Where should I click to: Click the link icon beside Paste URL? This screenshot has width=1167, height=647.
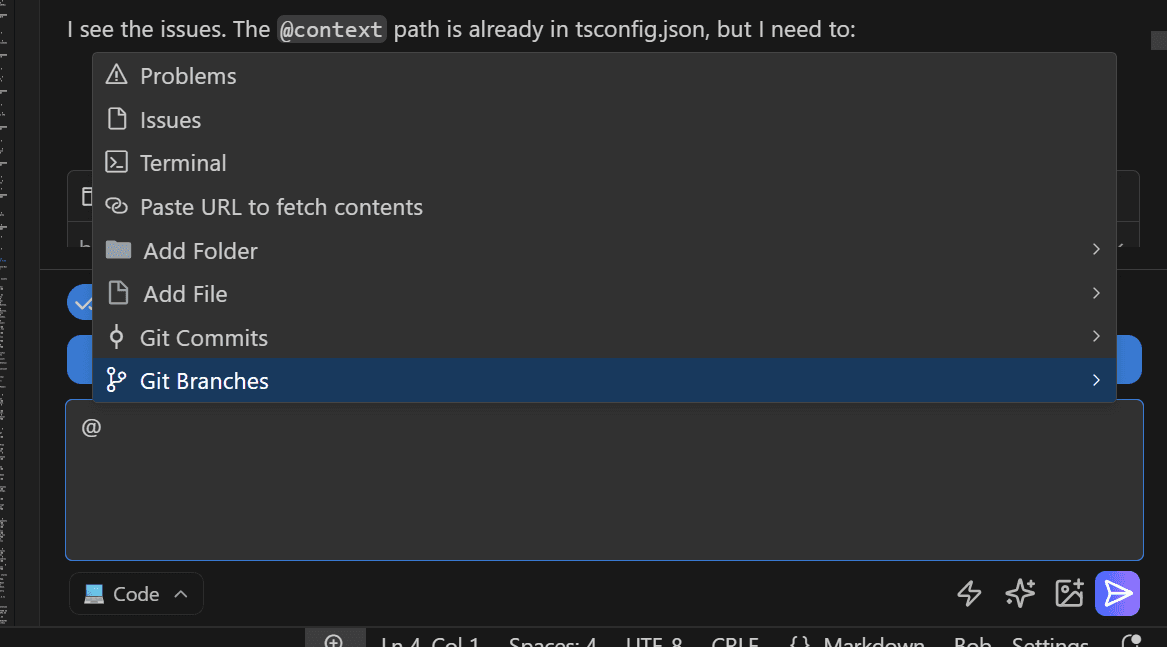pyautogui.click(x=117, y=206)
